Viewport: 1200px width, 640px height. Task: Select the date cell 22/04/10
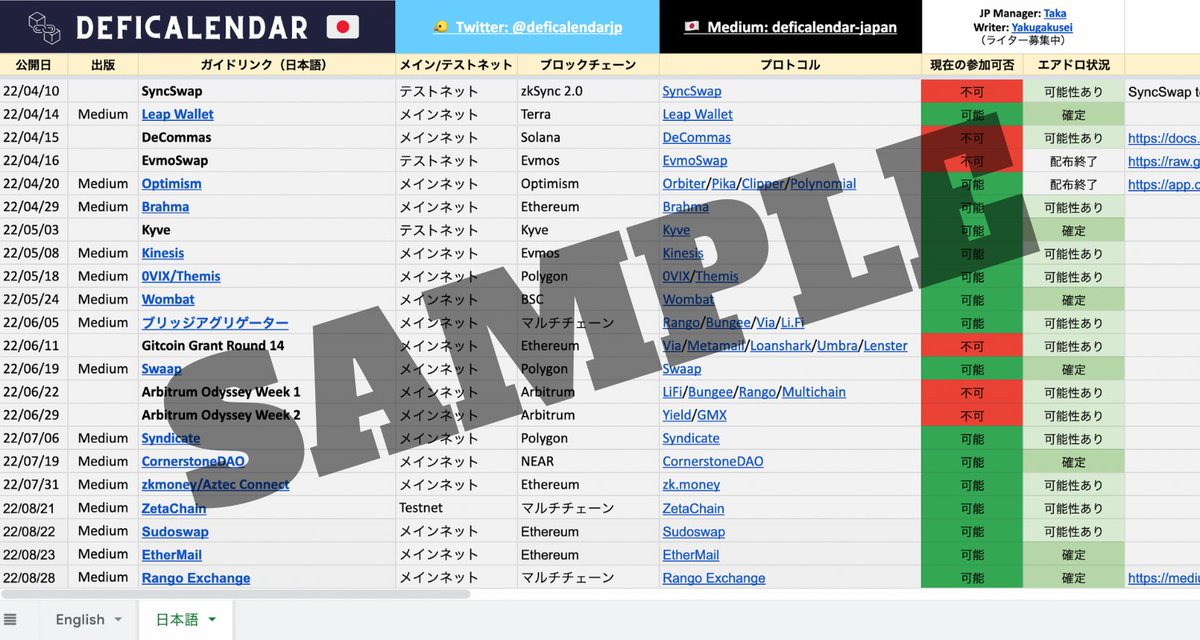pos(33,91)
